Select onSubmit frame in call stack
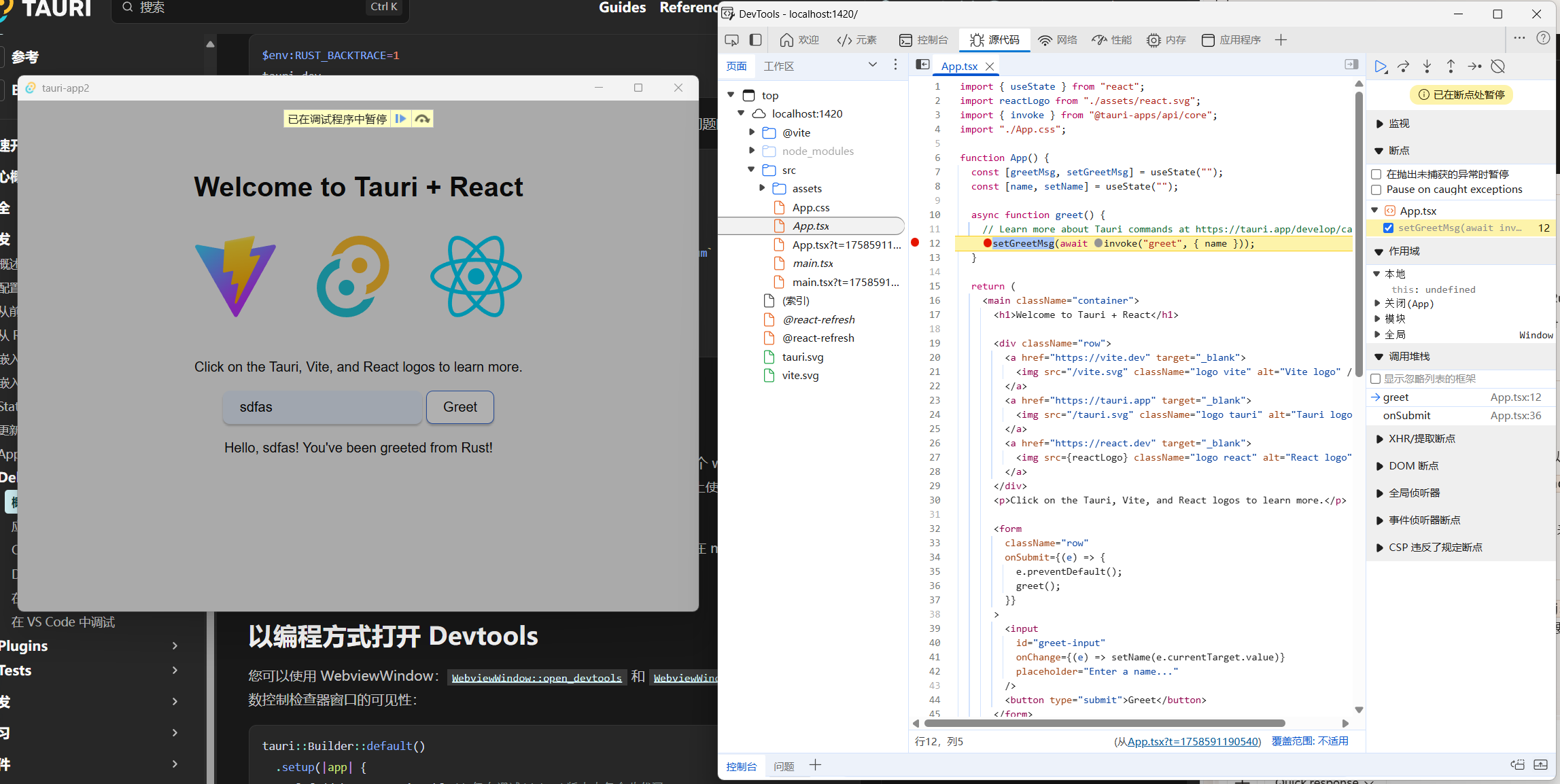The width and height of the screenshot is (1560, 784). (x=1461, y=415)
